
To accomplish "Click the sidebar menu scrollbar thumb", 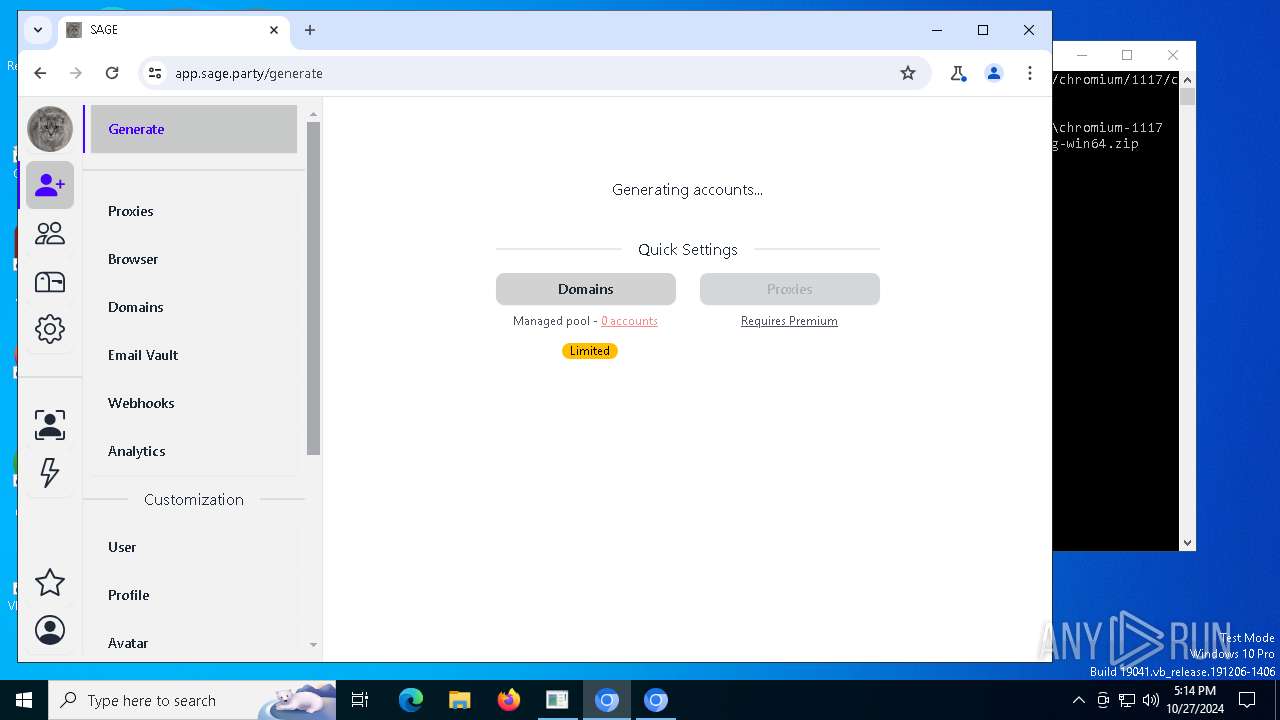I will click(x=313, y=288).
